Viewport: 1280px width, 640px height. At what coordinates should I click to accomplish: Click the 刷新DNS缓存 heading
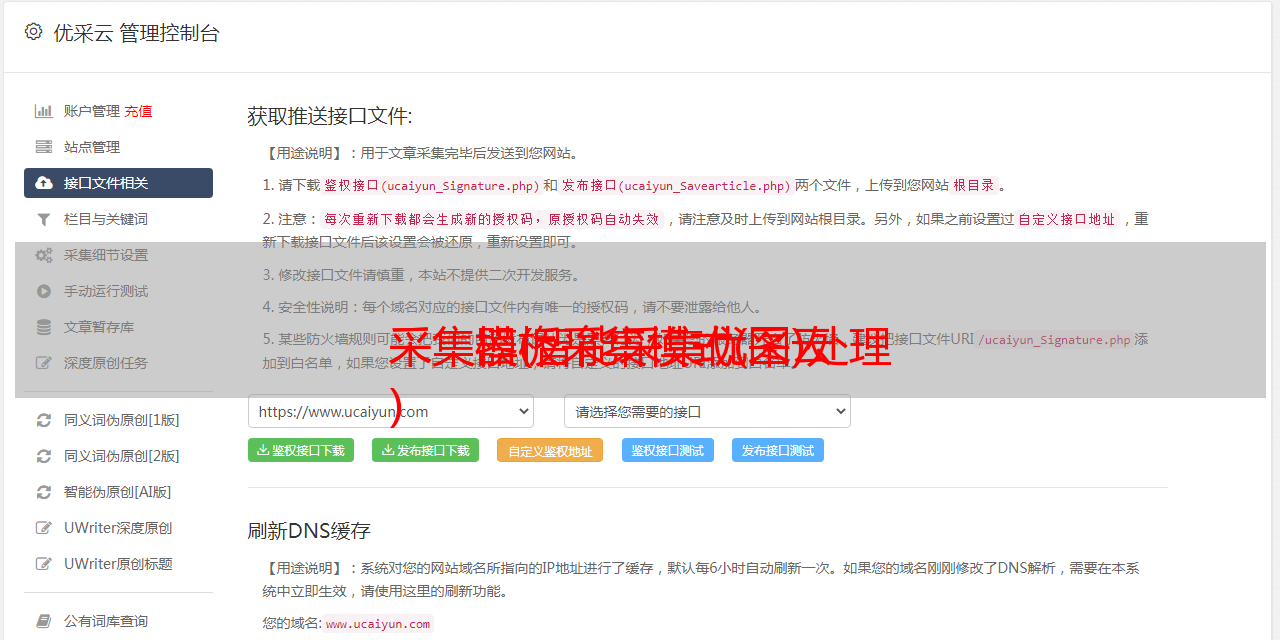309,530
